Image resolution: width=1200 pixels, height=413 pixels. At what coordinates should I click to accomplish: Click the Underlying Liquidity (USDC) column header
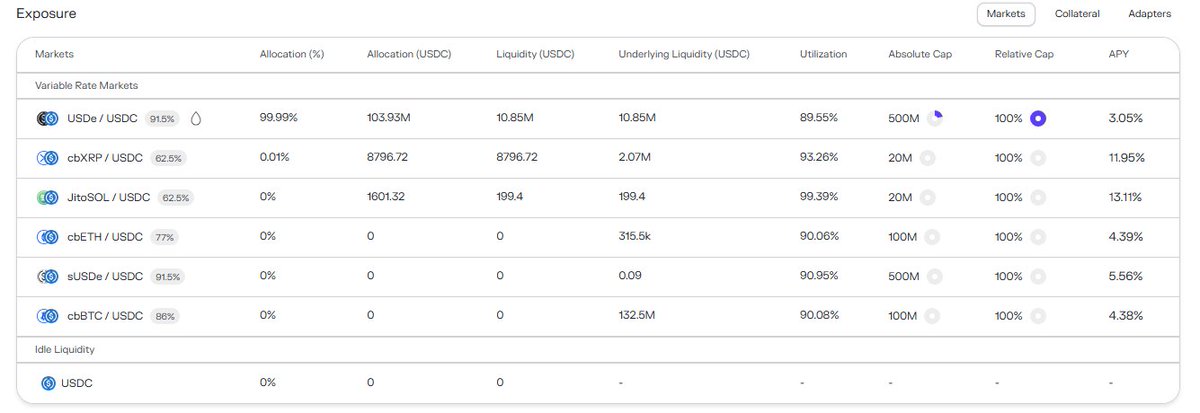(x=684, y=54)
